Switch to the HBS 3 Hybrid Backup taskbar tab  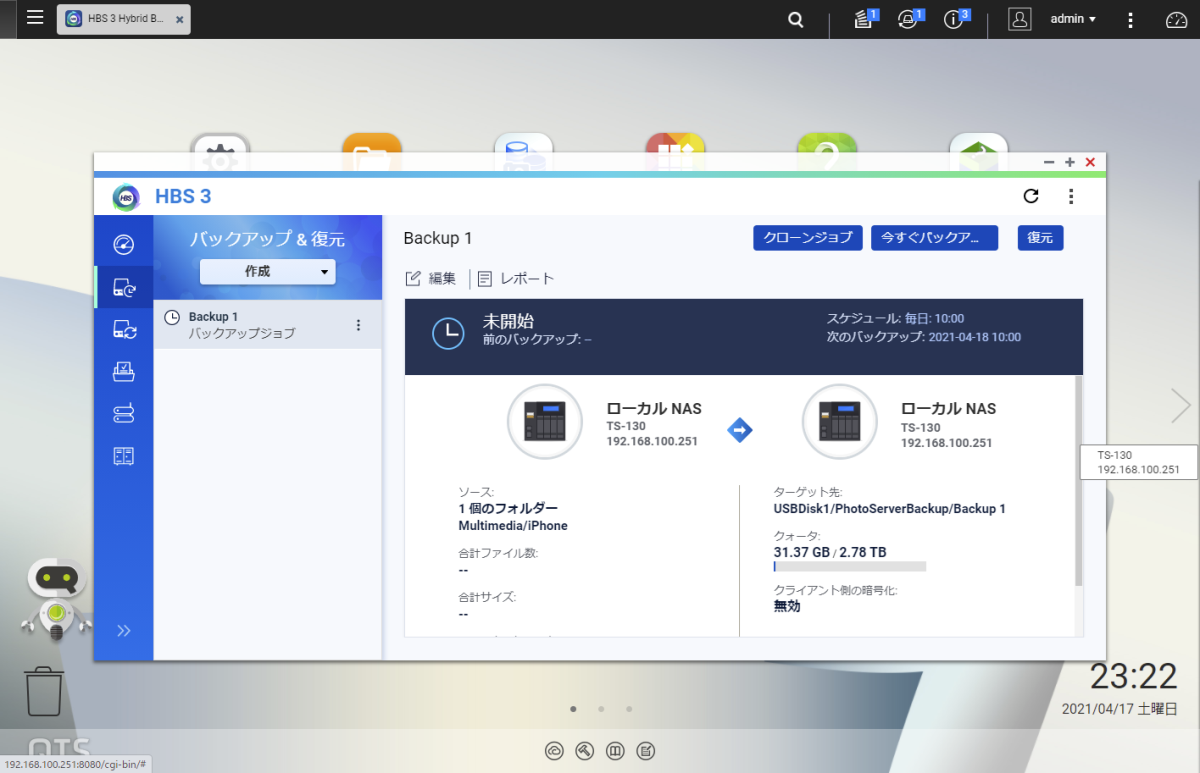pyautogui.click(x=123, y=19)
